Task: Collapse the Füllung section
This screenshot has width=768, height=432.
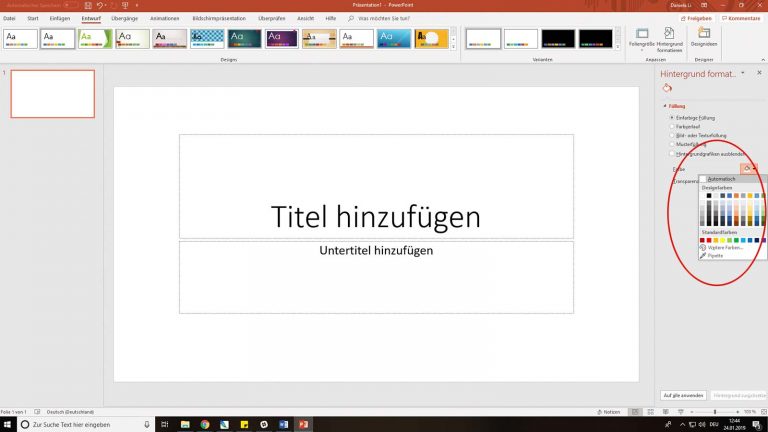Action: point(666,106)
